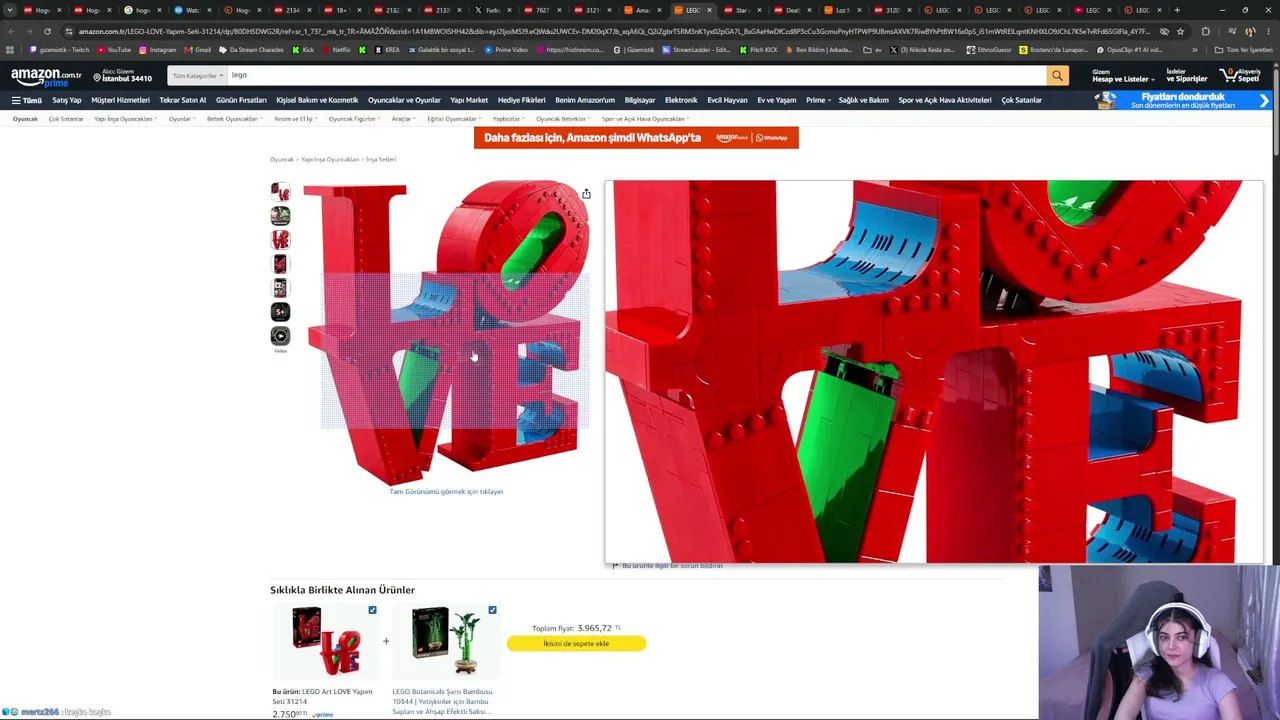This screenshot has height=720, width=1280.
Task: Open the Çok Satanlar nav item
Action: (x=1021, y=100)
